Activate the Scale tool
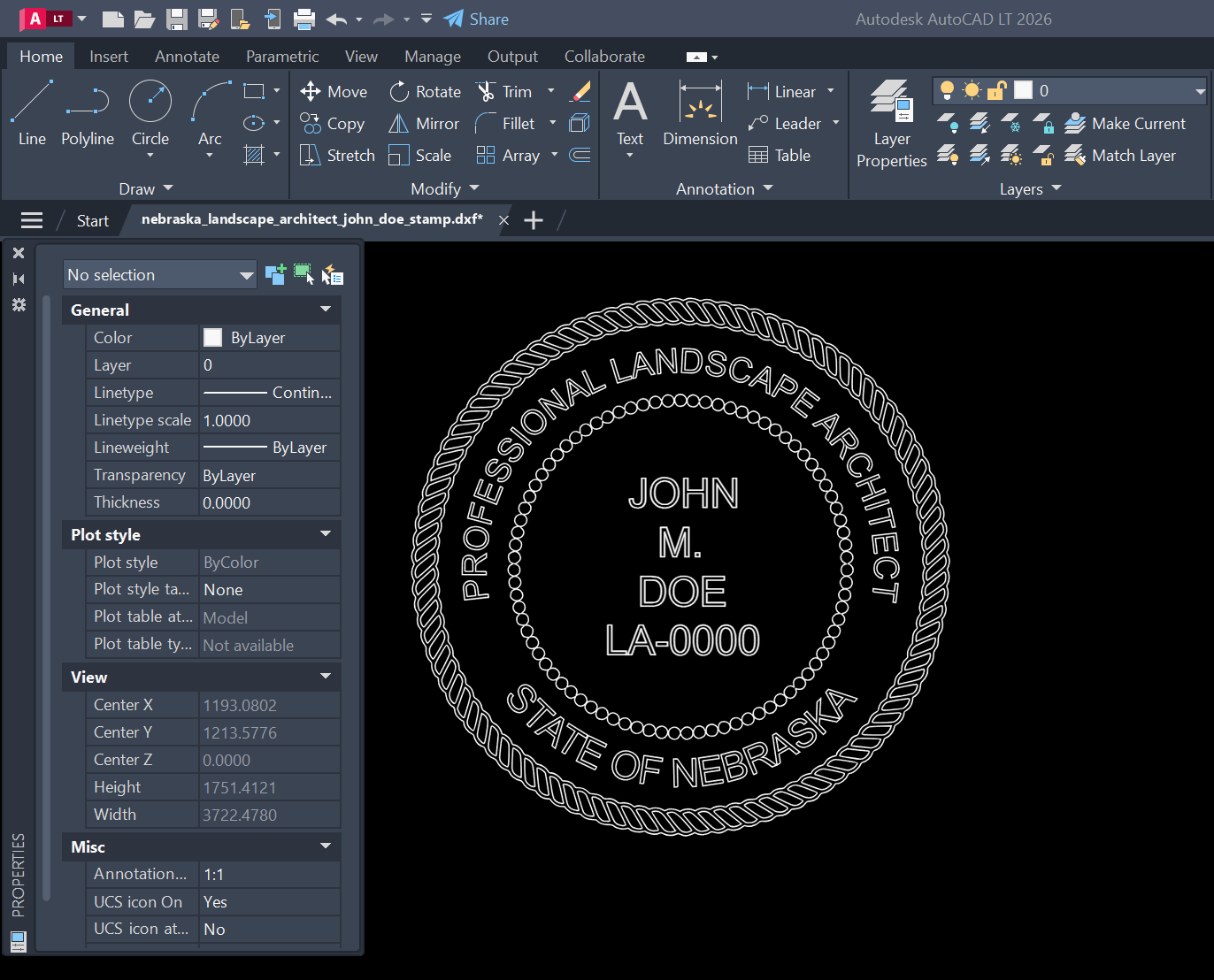The width and height of the screenshot is (1214, 980). click(x=420, y=155)
